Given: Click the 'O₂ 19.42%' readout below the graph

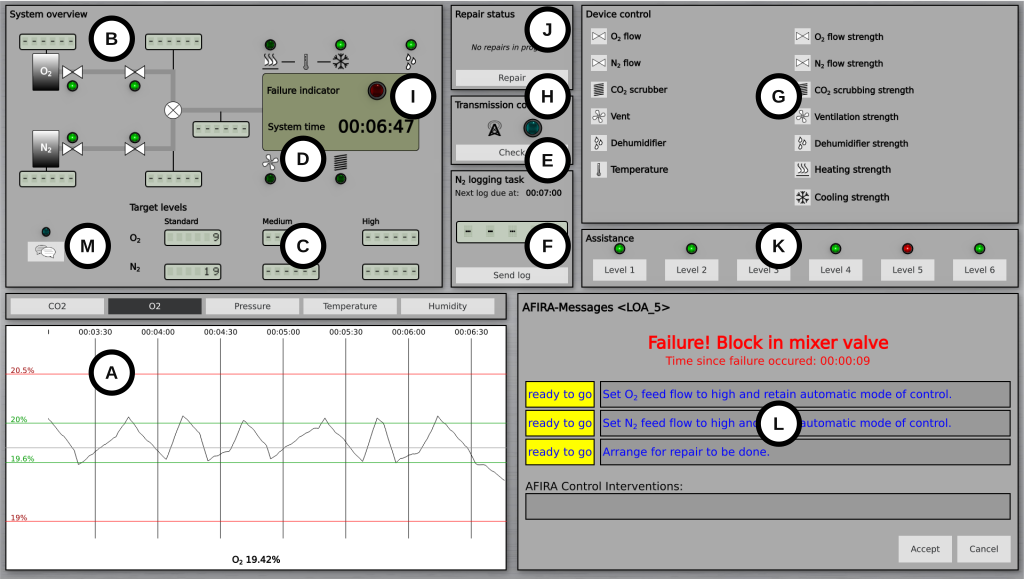Looking at the screenshot, I should point(256,560).
